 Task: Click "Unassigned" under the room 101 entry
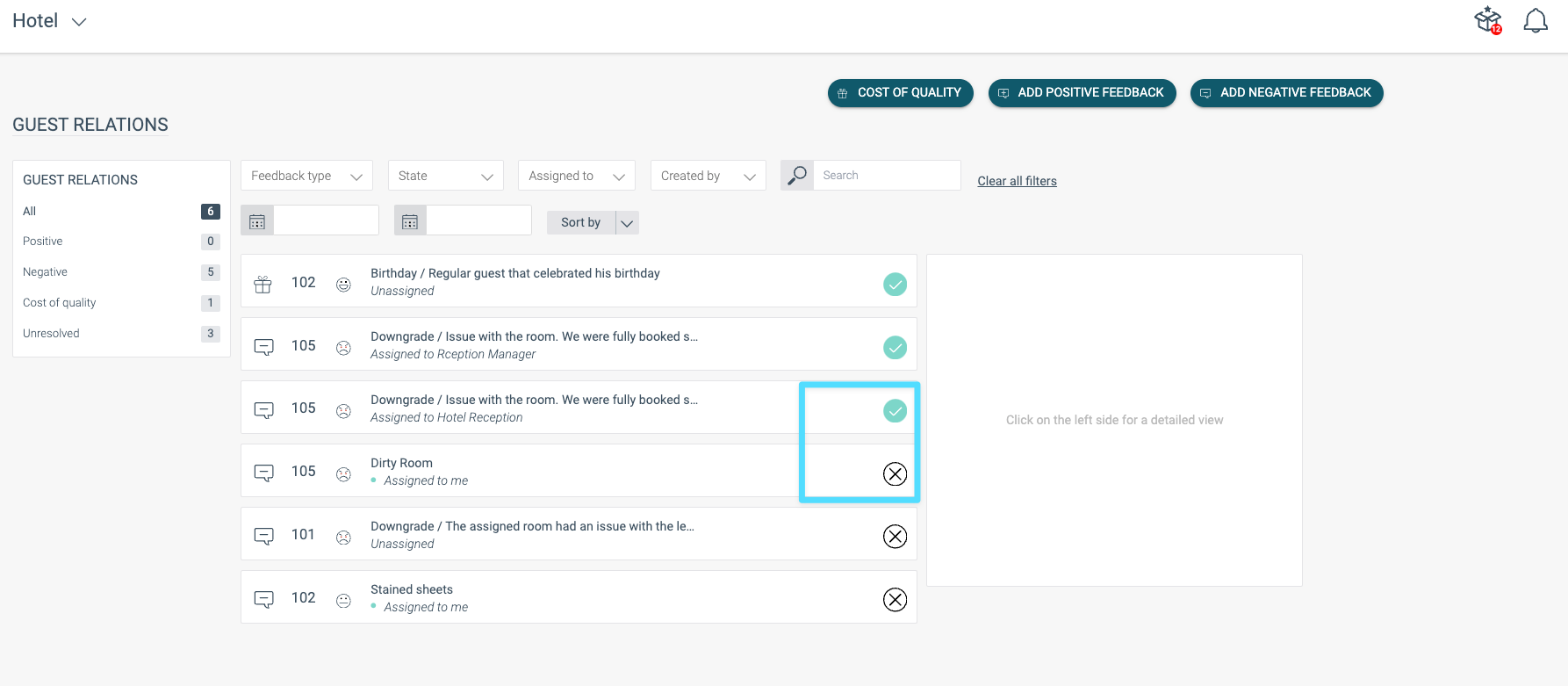tap(402, 544)
